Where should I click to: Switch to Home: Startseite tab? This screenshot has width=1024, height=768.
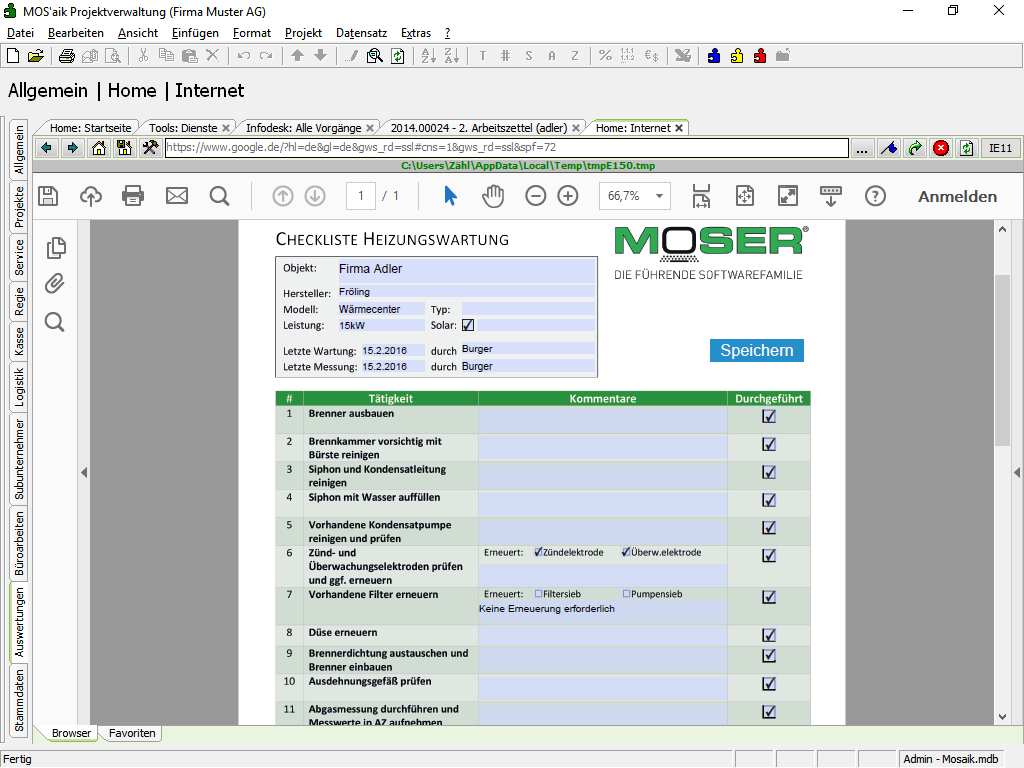(x=91, y=128)
